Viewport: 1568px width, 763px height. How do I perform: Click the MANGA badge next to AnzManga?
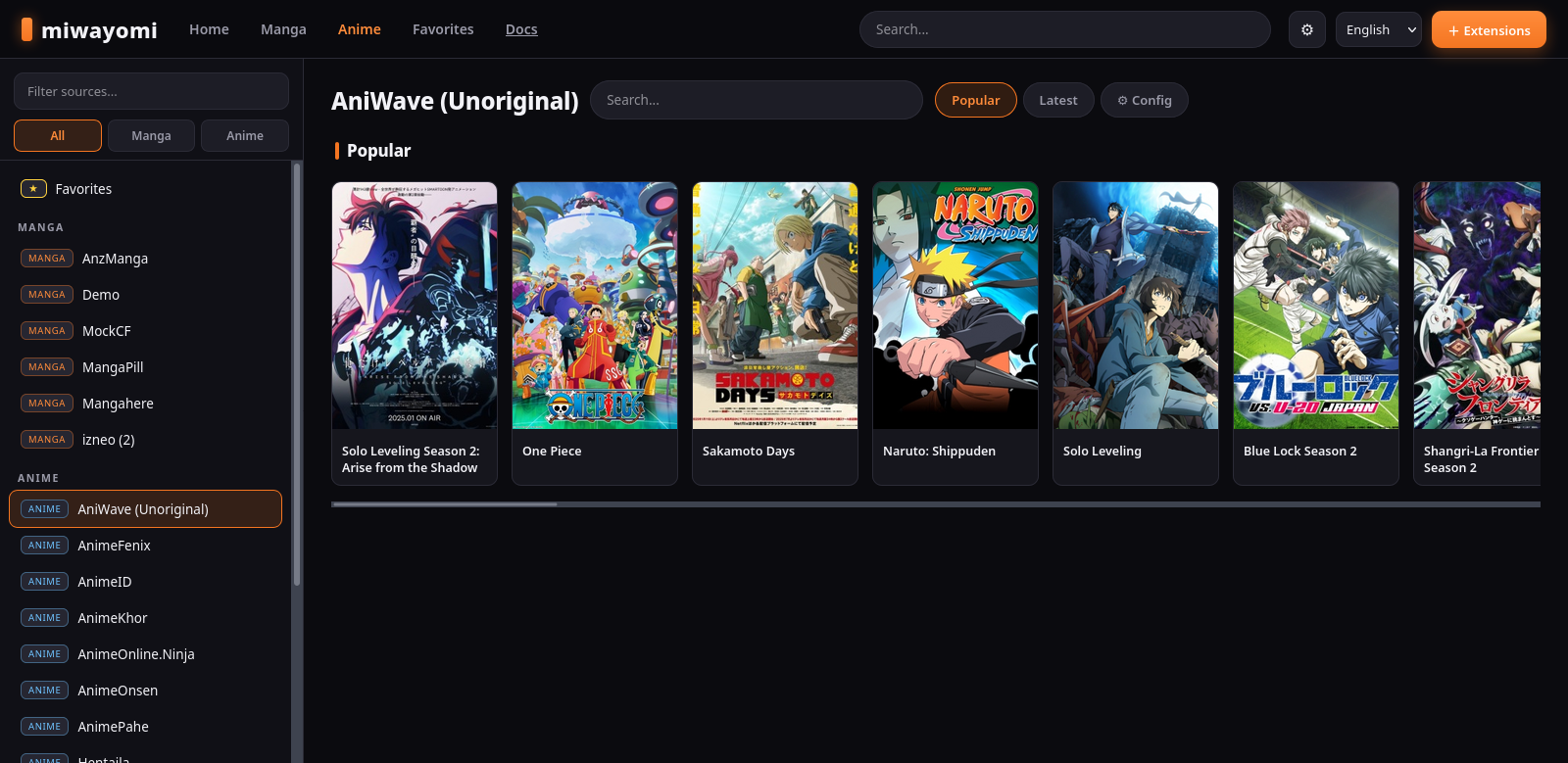(47, 259)
